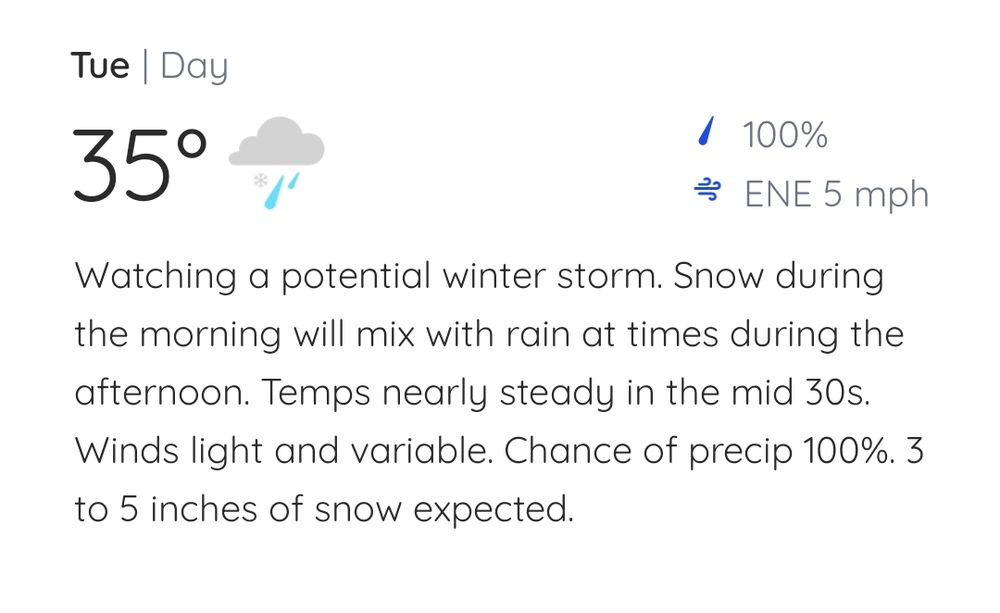Click the ENE 5 mph wind text
The width and height of the screenshot is (1000, 613).
836,194
